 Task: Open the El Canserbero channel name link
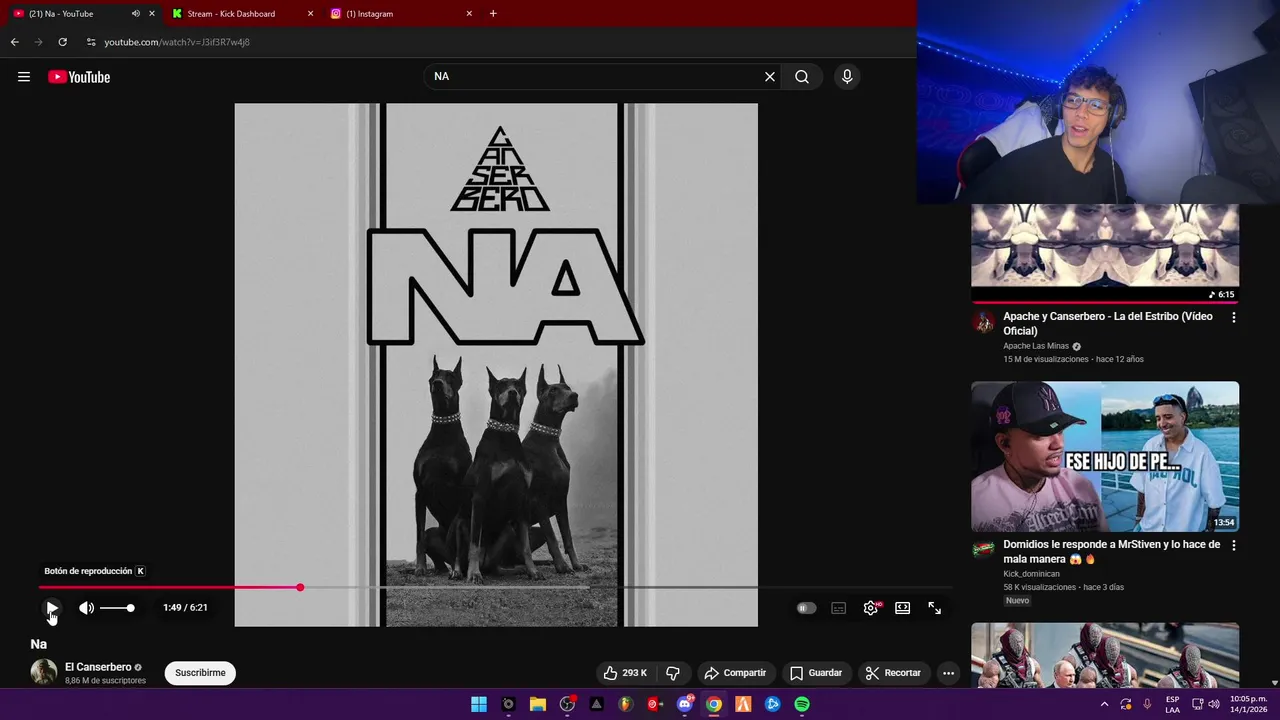[98, 667]
